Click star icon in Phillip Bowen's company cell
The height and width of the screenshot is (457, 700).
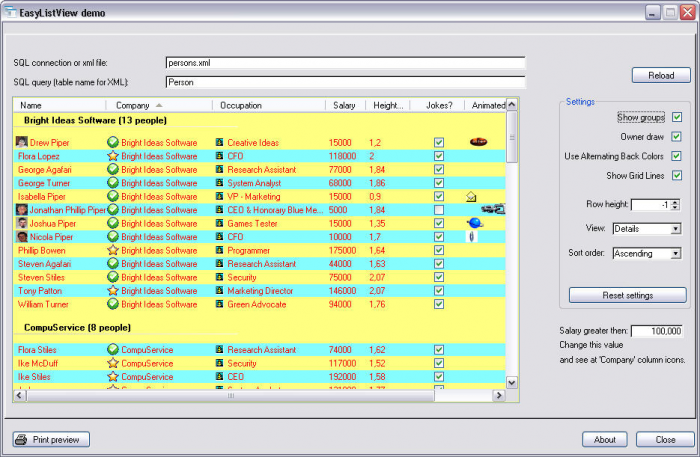(x=113, y=250)
